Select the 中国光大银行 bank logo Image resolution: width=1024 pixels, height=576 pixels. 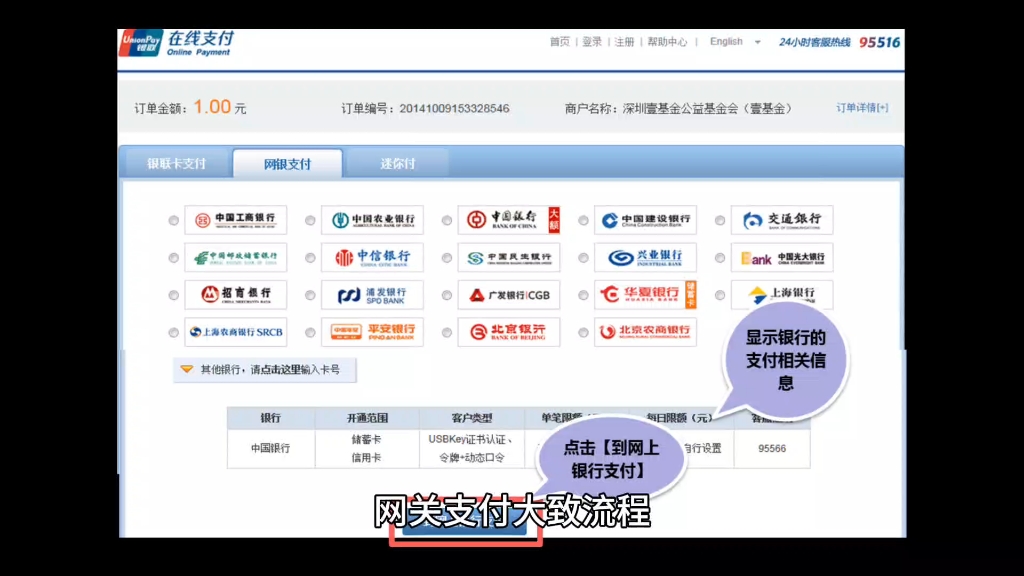pyautogui.click(x=782, y=257)
